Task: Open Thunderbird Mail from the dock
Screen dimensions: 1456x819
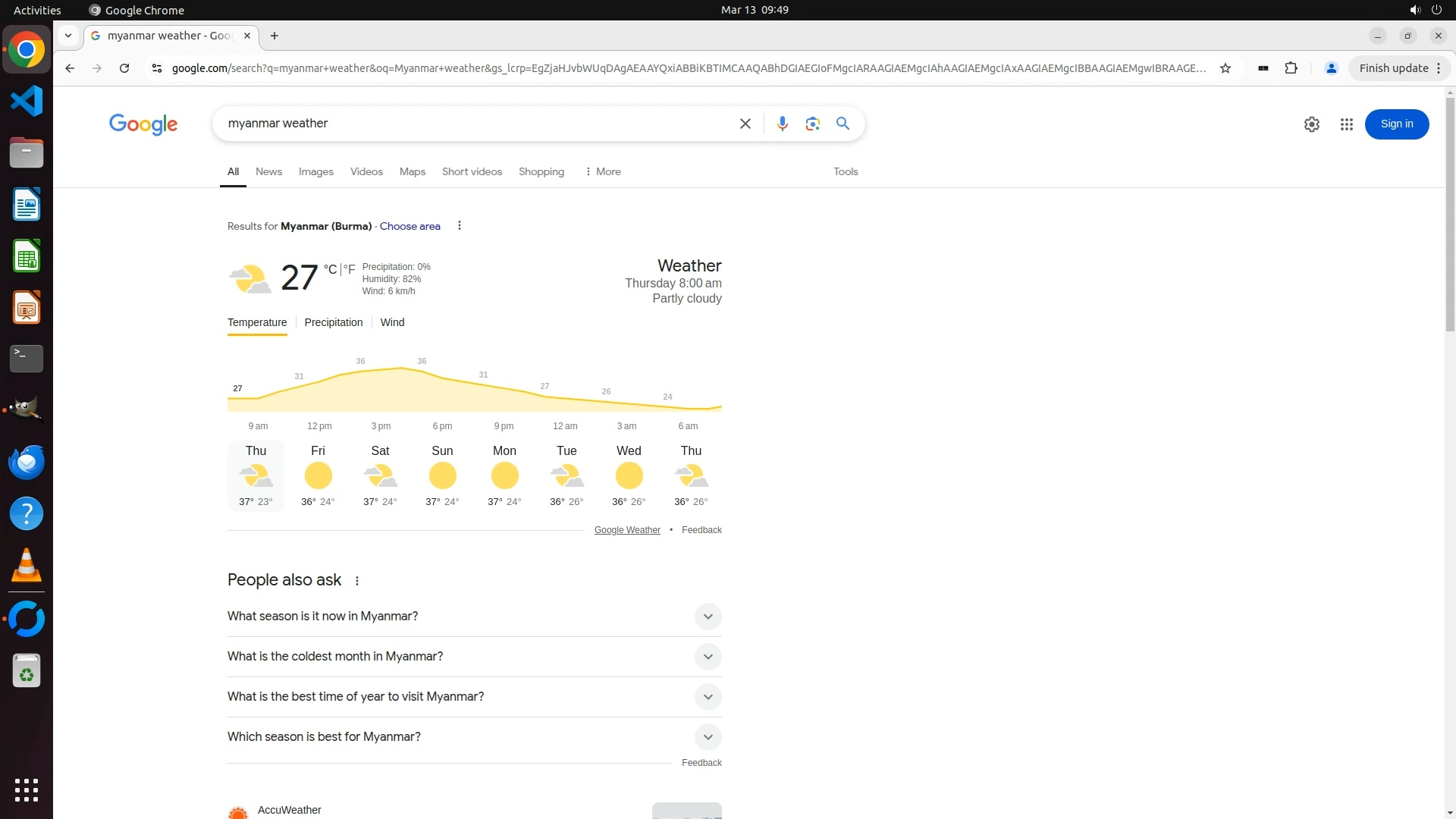Action: point(27,462)
